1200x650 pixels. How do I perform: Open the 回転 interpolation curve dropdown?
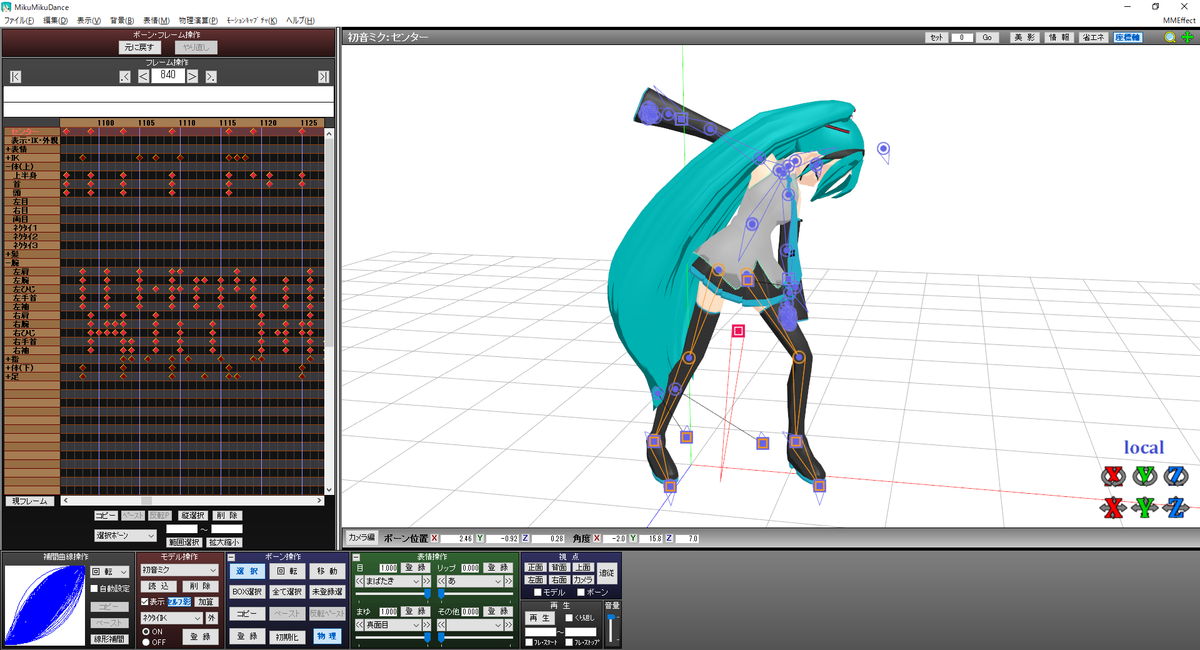109,571
